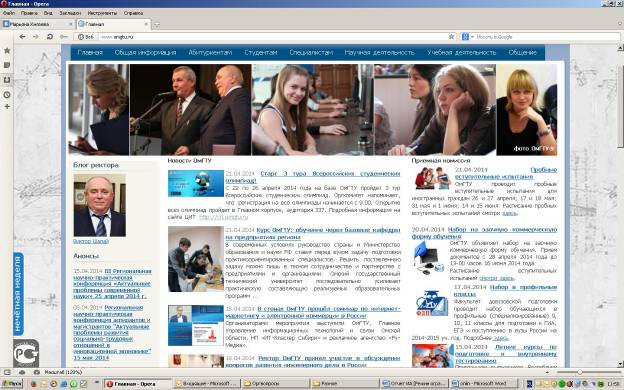624x390 pixels.
Task: Open the 15 мая 2014 conference announcement link
Action: pos(112,332)
